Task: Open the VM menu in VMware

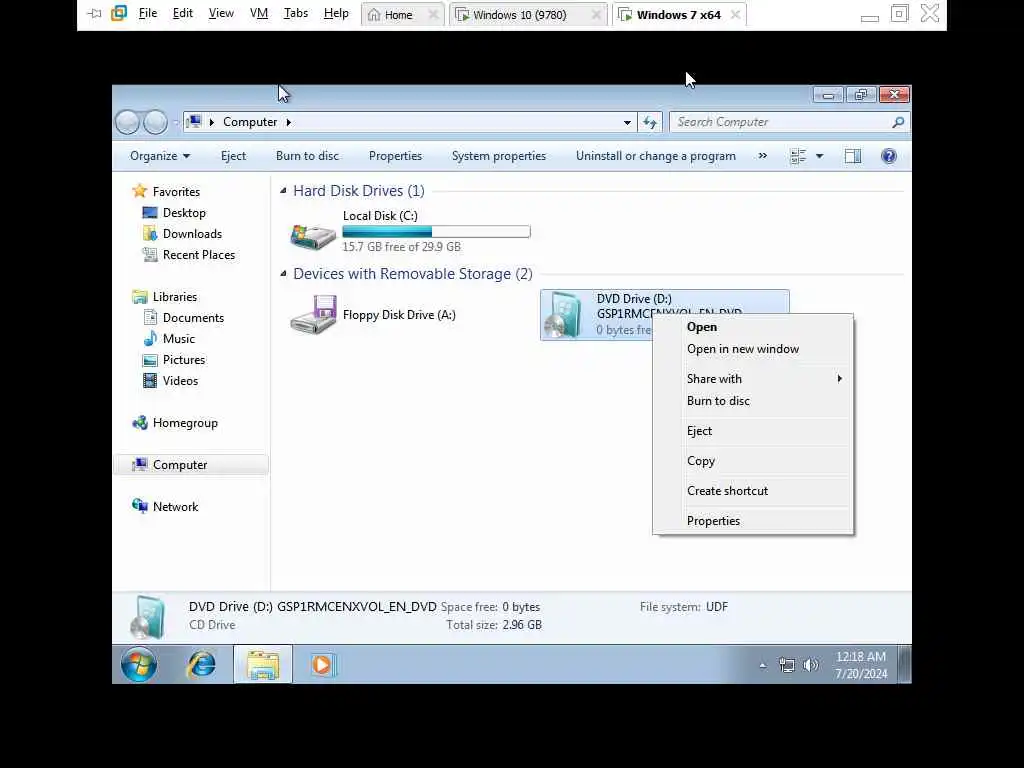Action: 259,13
